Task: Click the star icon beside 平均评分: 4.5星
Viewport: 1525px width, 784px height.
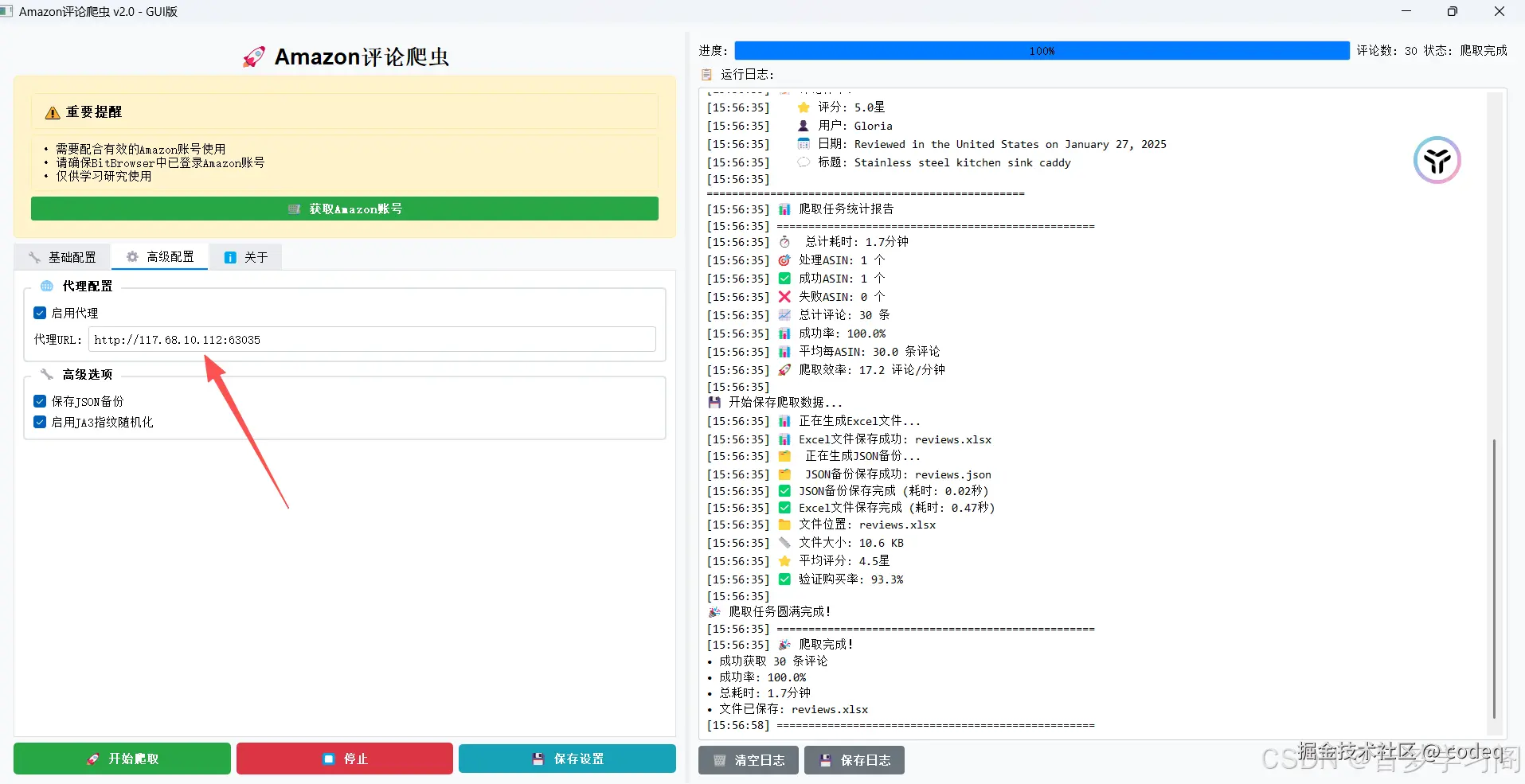Action: click(x=784, y=561)
